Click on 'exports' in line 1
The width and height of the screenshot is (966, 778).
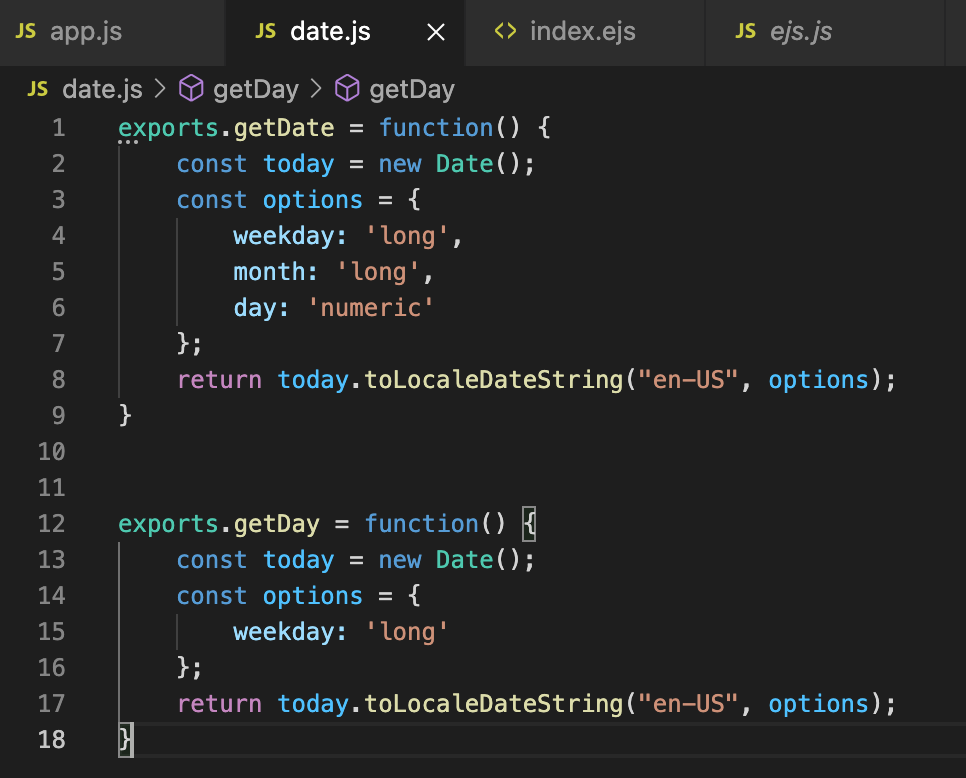coord(168,128)
